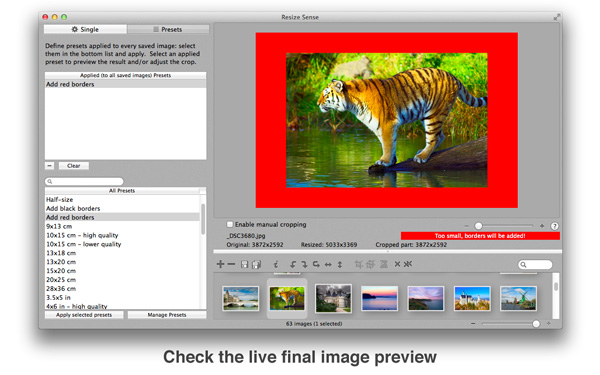
Task: Remove images with the toolbar minus icon
Action: click(x=231, y=264)
